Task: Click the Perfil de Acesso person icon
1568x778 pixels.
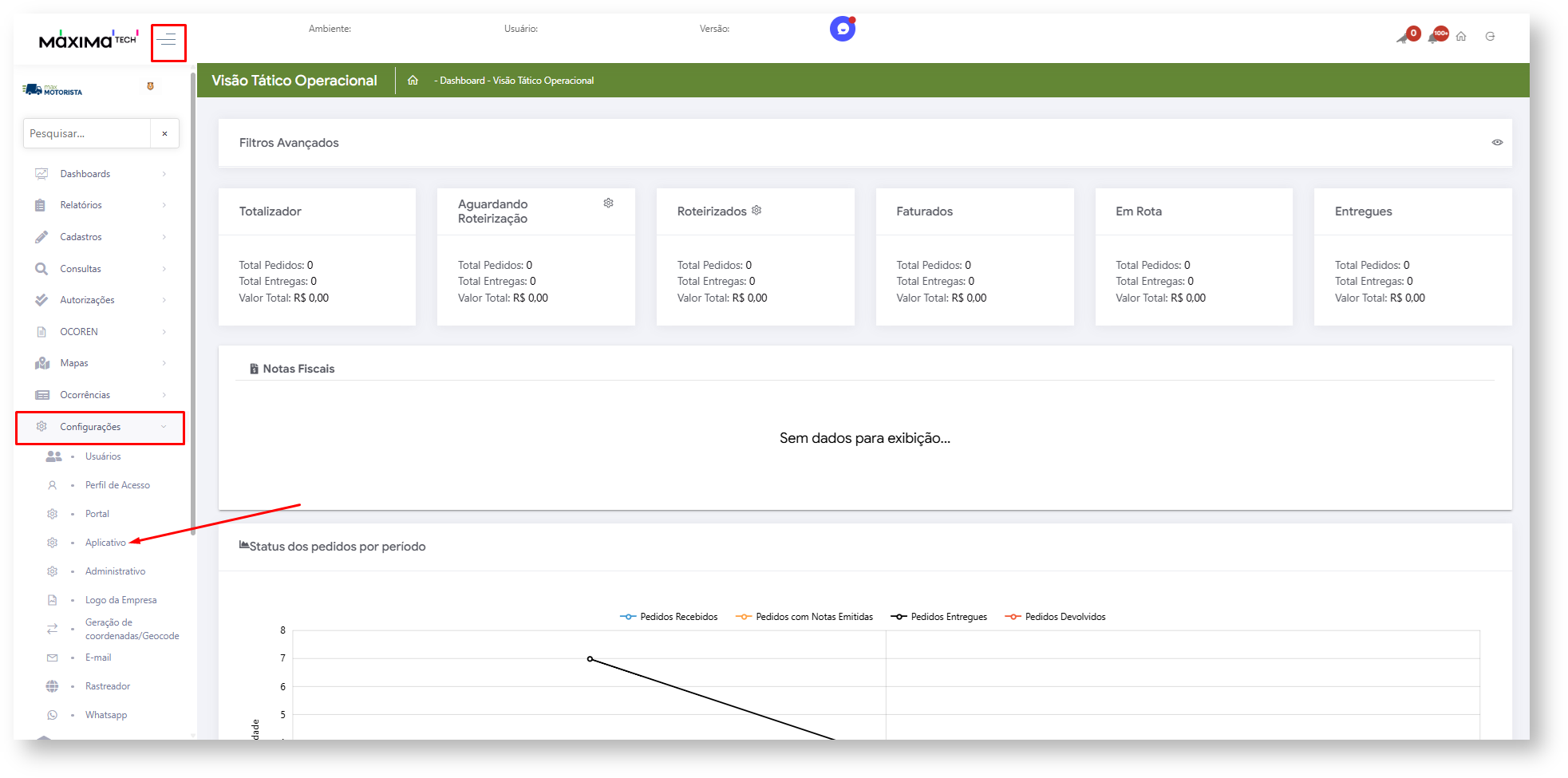Action: pos(53,485)
